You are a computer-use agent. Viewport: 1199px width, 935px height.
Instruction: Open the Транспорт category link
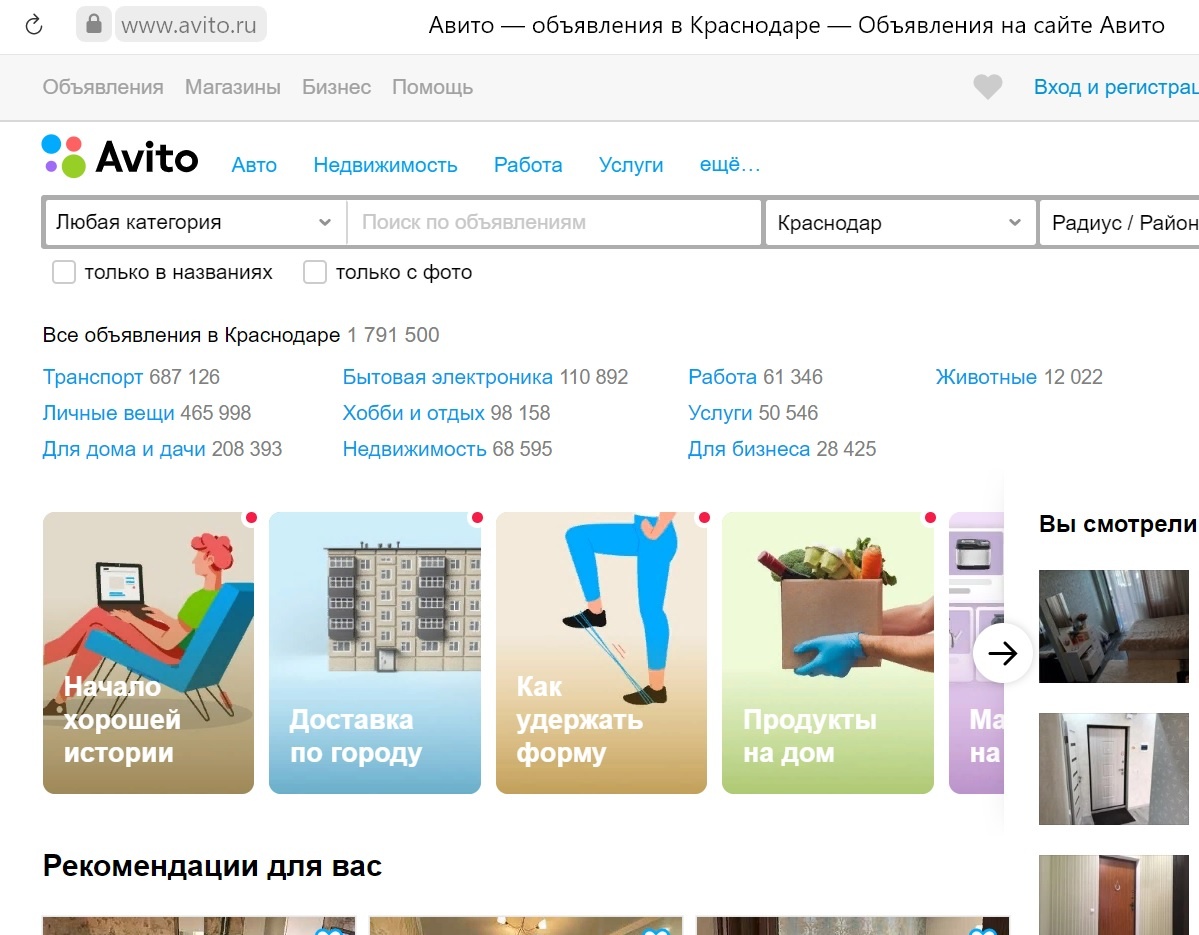point(93,377)
